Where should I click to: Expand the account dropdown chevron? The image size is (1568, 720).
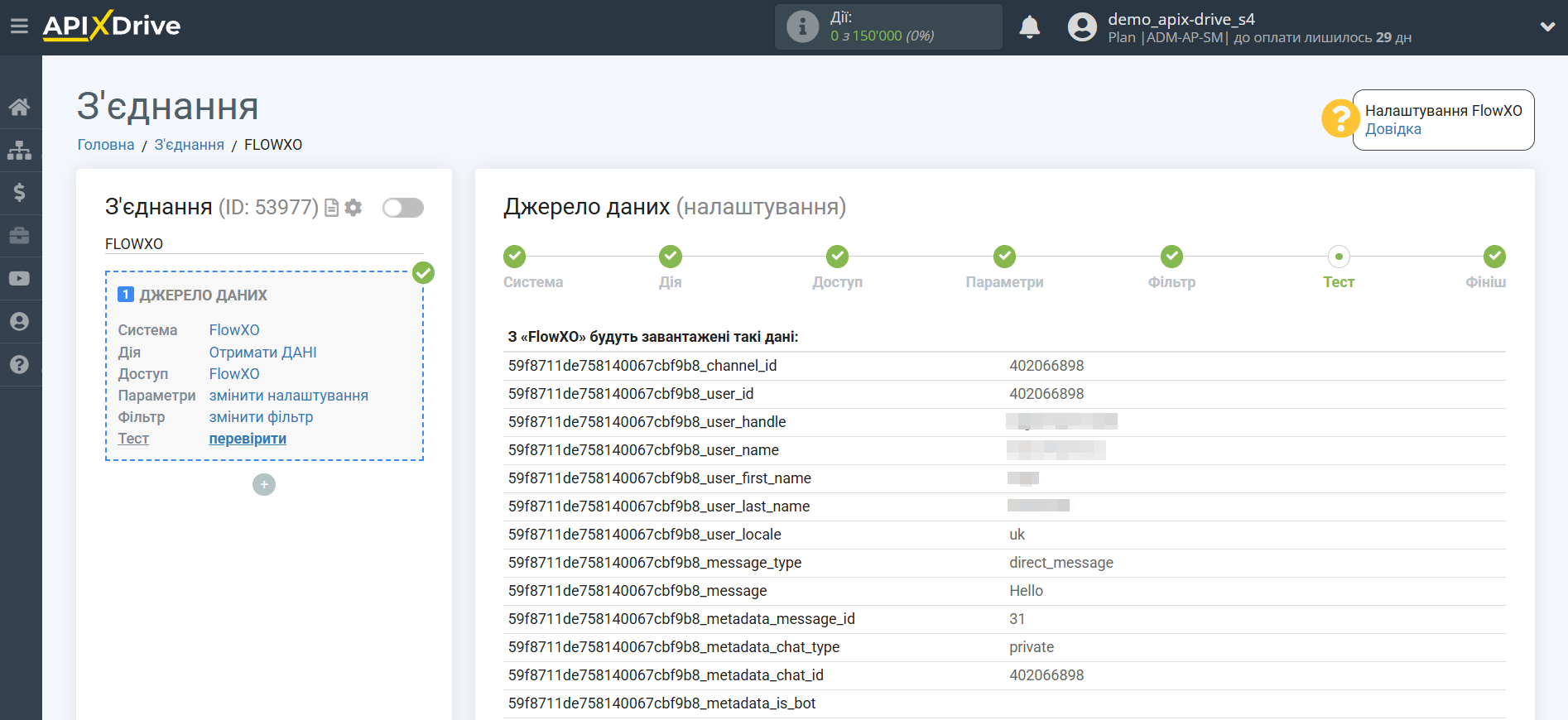point(1547,26)
